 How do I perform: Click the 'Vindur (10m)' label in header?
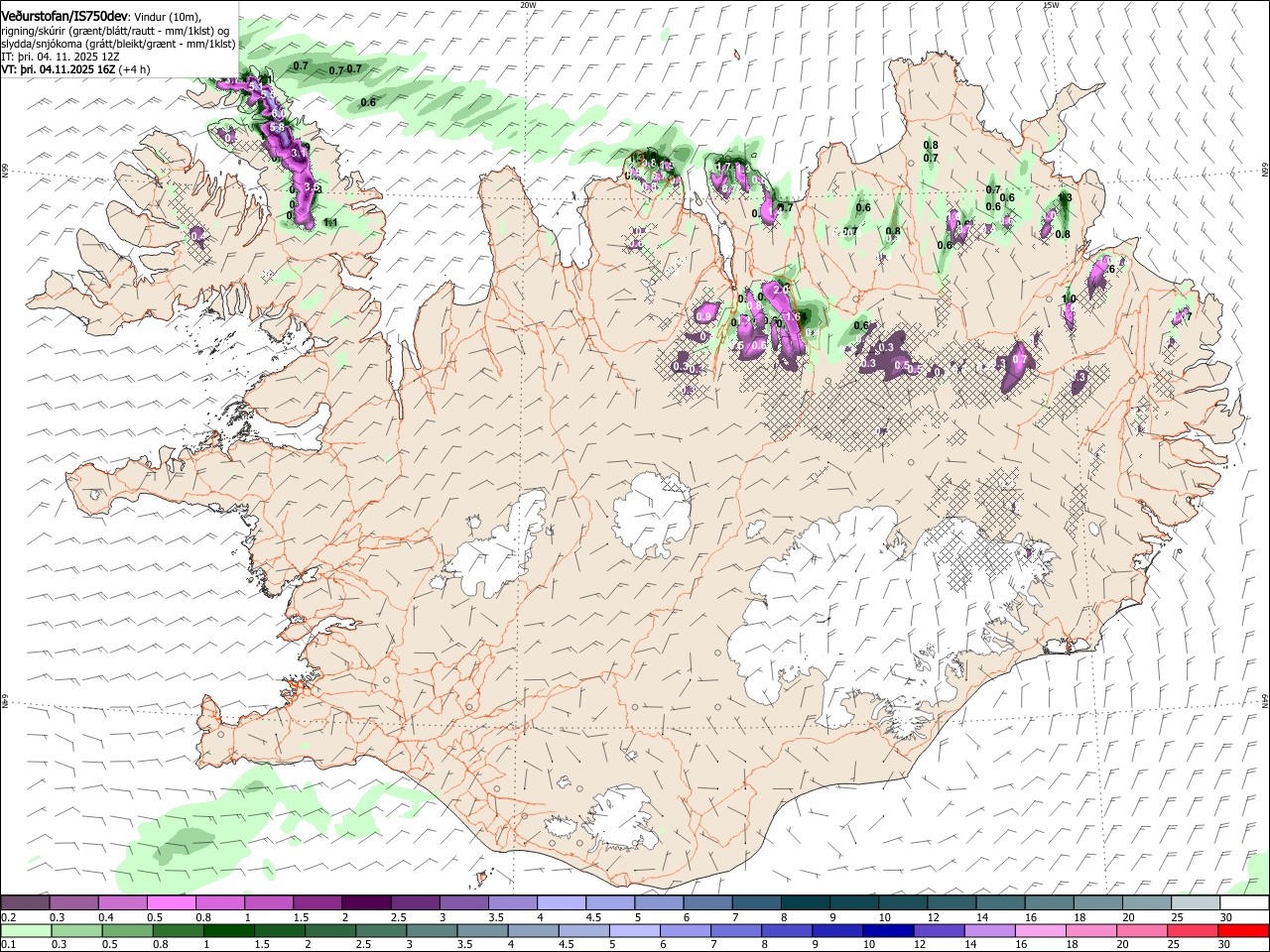coord(166,16)
